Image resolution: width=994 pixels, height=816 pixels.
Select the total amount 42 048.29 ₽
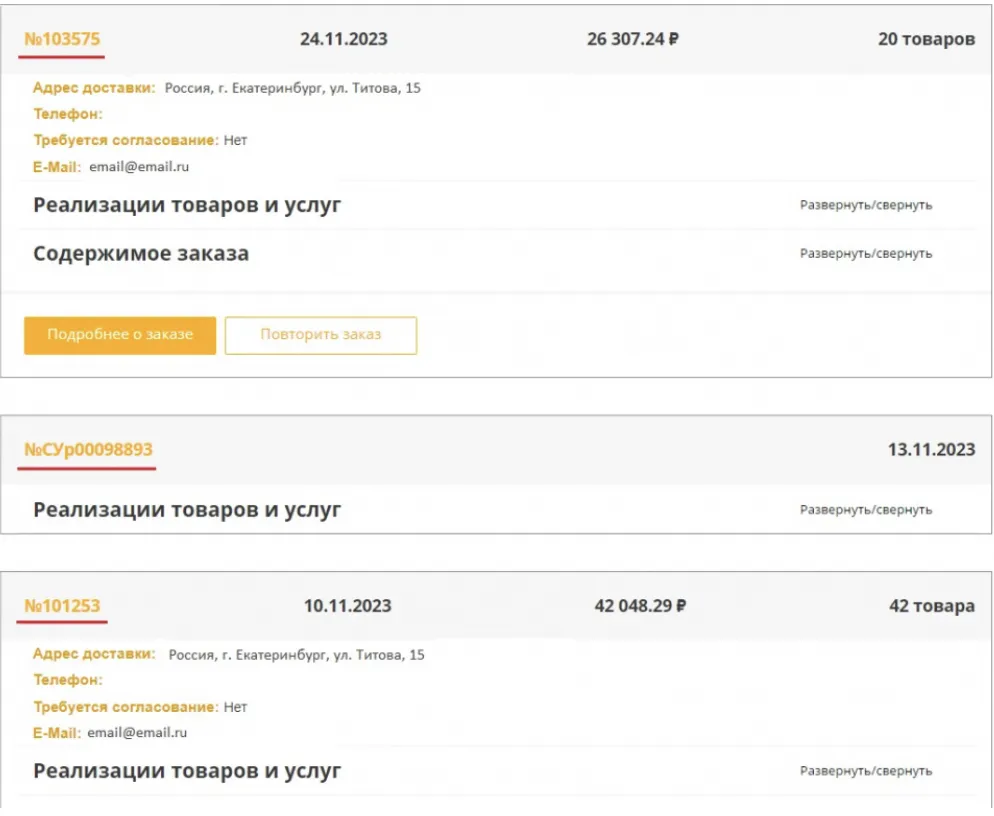pyautogui.click(x=640, y=606)
